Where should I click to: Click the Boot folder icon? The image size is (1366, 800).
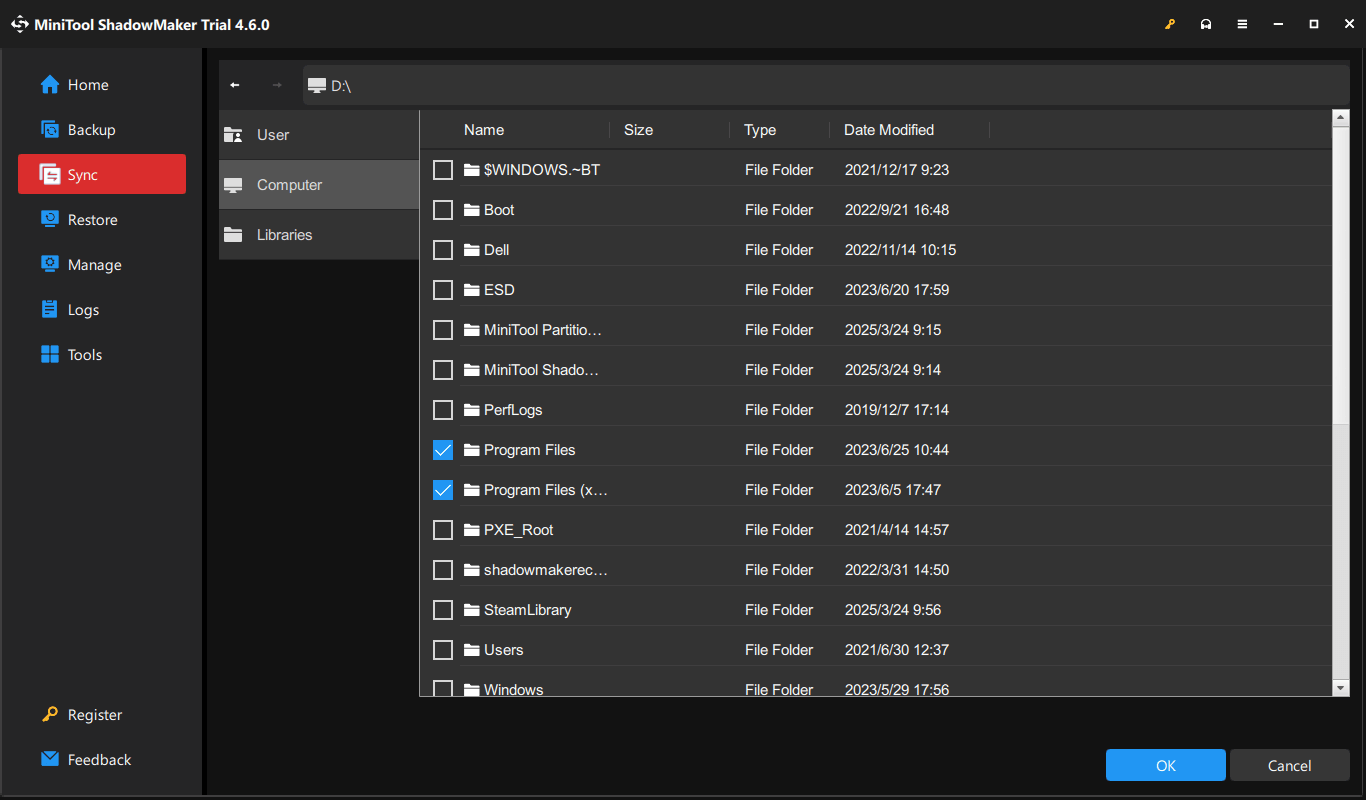pos(472,210)
